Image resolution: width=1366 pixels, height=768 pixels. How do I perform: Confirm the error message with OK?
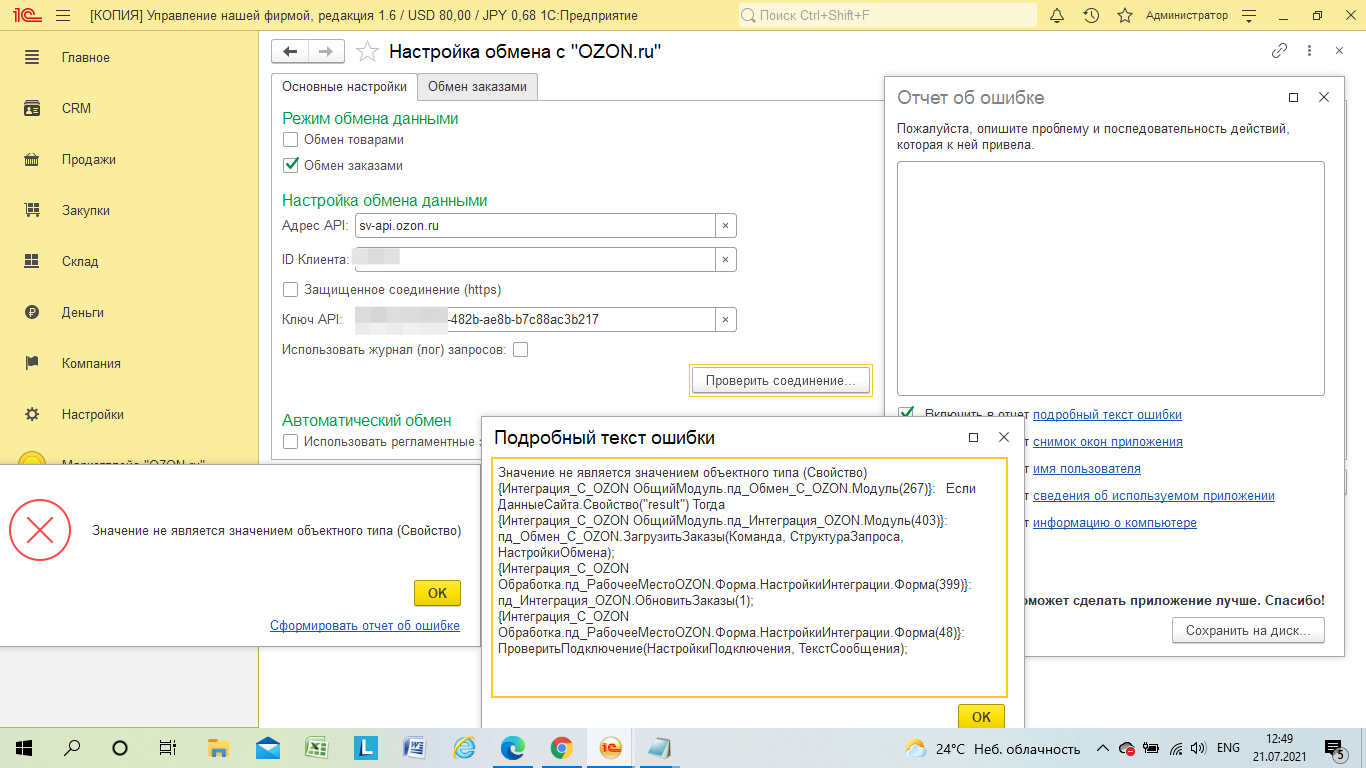coord(437,593)
